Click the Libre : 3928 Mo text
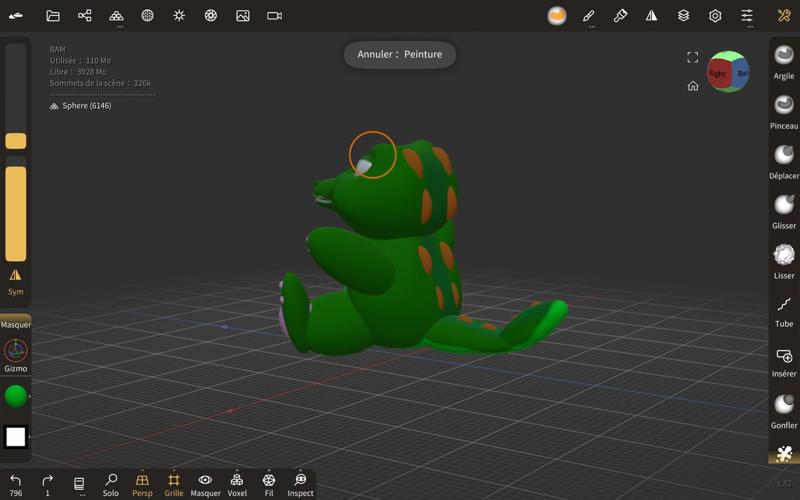Screen dimensions: 800x500 click(78, 71)
